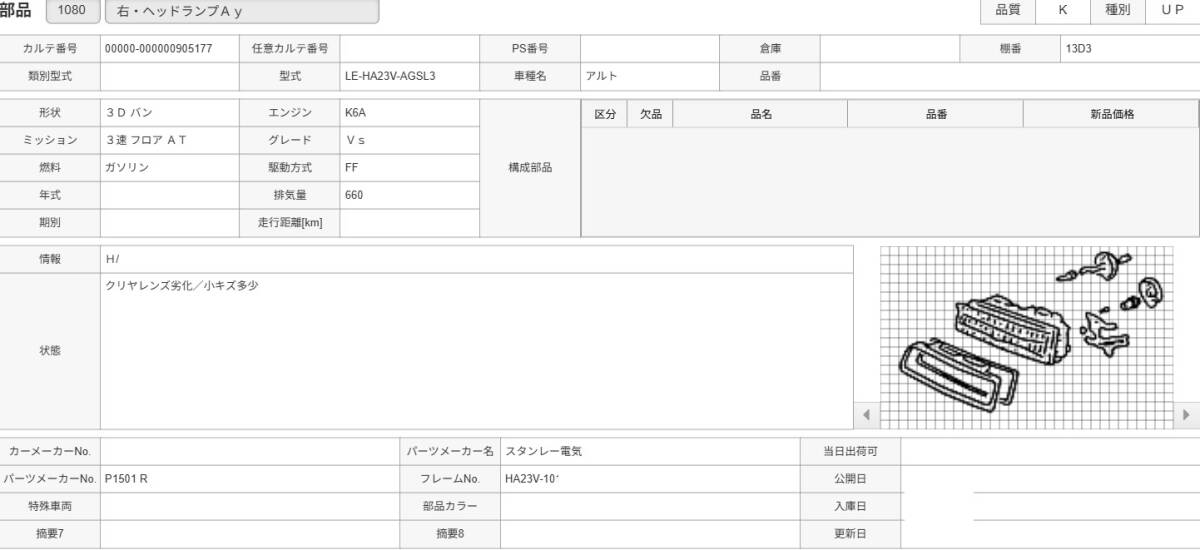
Task: Open the headlamp parts diagram thumbnail
Action: pos(1026,337)
